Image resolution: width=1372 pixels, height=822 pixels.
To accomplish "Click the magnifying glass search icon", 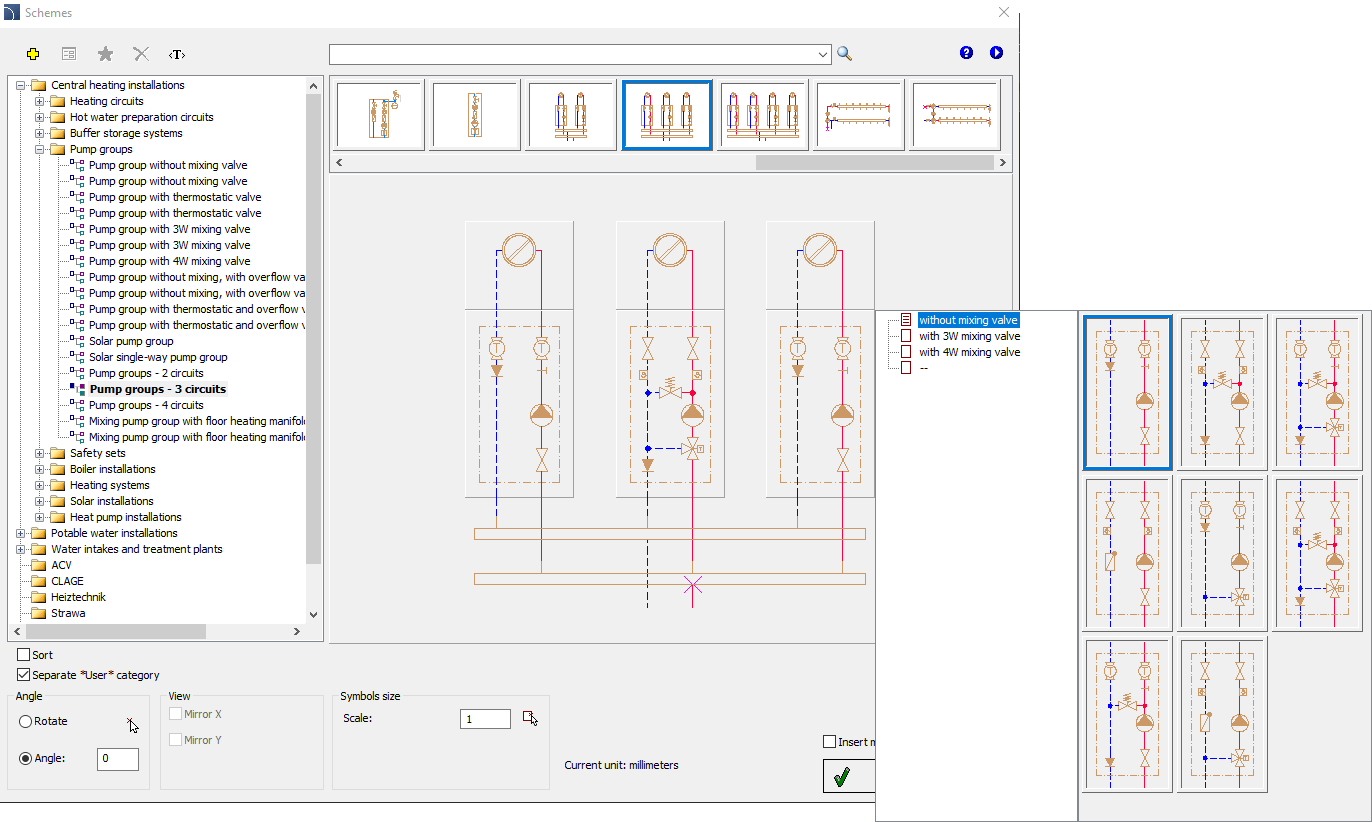I will tap(845, 54).
